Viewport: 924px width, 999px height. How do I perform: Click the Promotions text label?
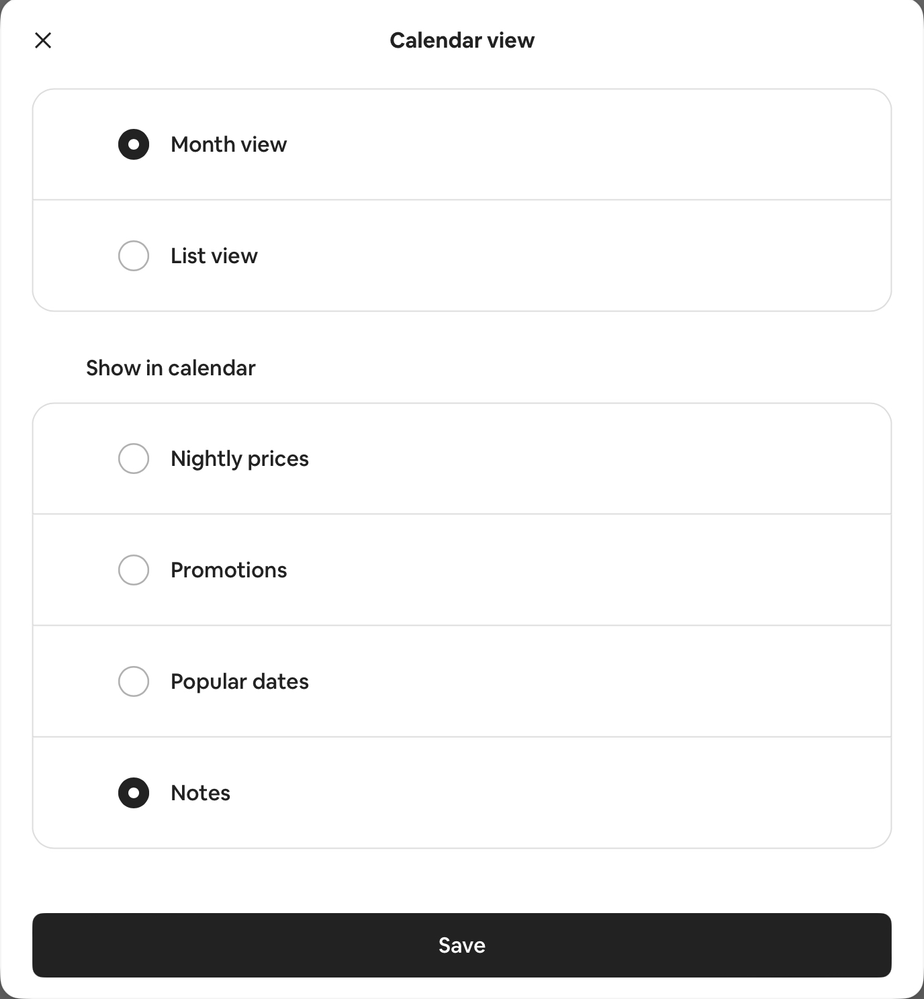tap(228, 570)
